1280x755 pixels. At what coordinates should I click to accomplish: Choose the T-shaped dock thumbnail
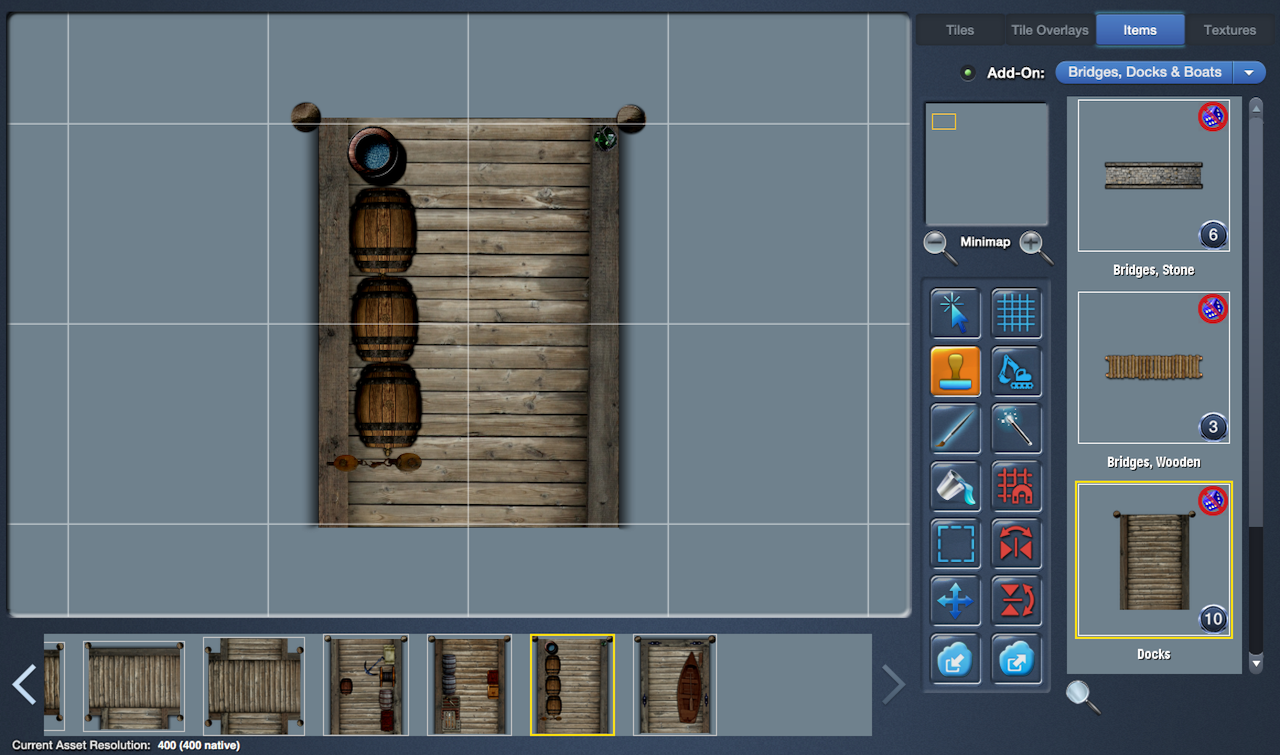coord(134,685)
